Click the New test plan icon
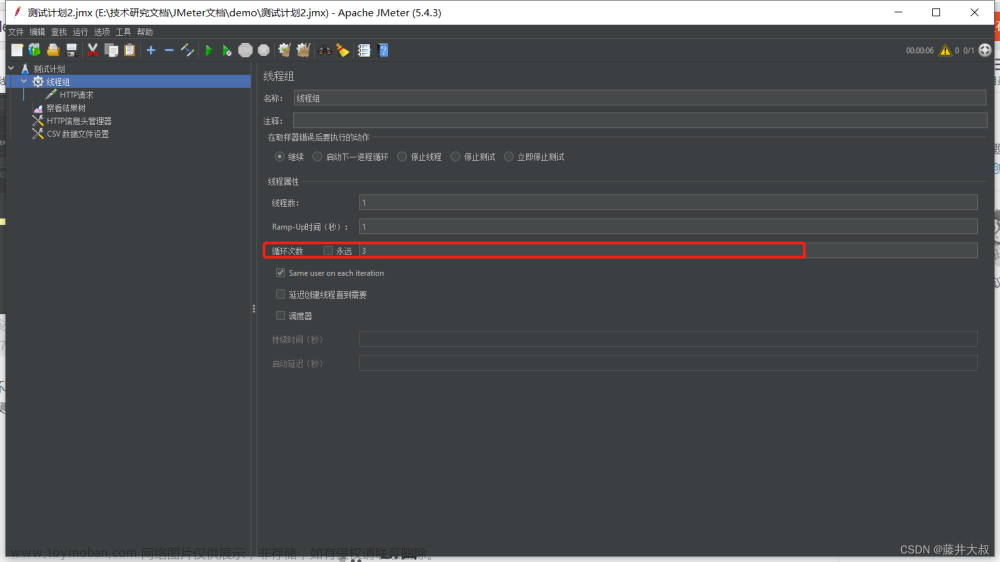 coord(17,50)
